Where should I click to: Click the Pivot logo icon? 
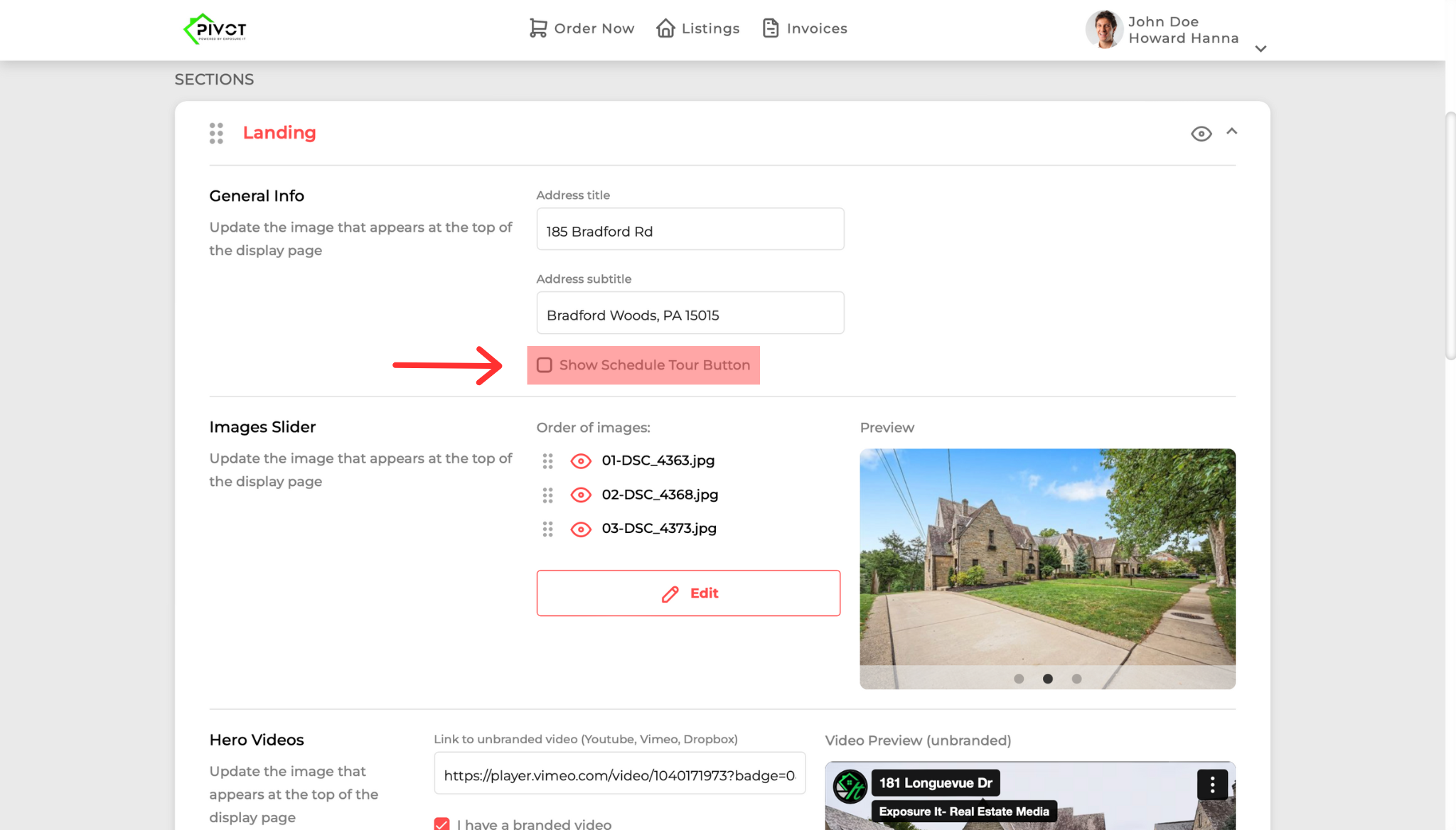click(214, 29)
